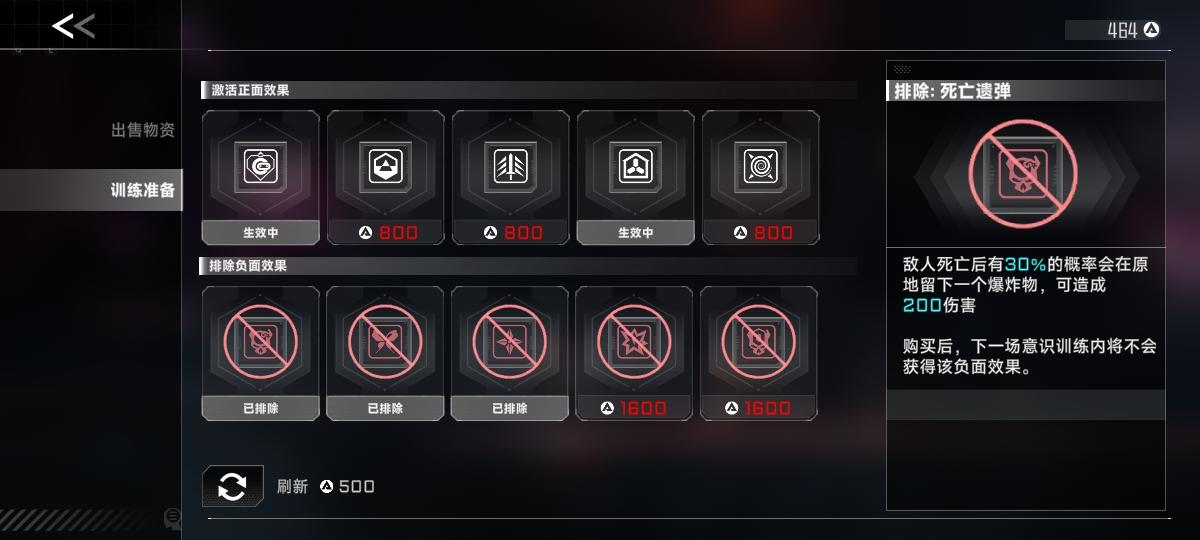Viewport: 1200px width, 540px height.
Task: Buy the fifth positive effect for 800
Action: pos(761,233)
